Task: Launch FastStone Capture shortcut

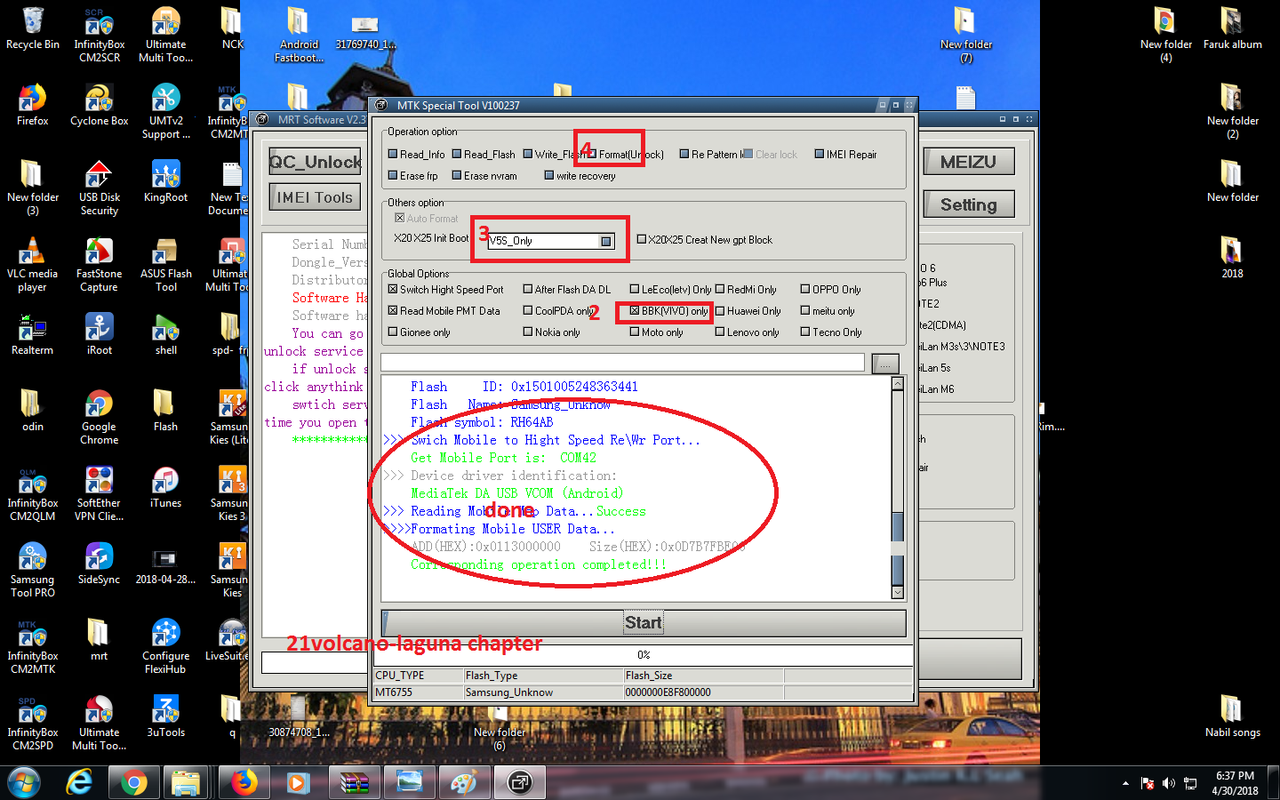Action: tap(99, 264)
